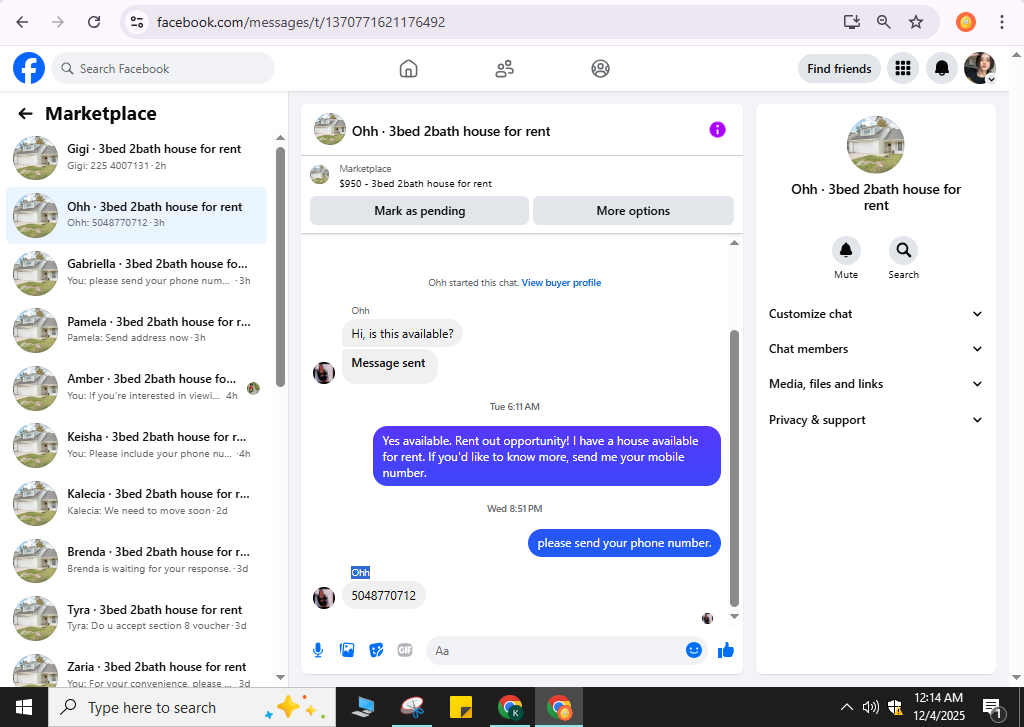Open the notifications bell in header

(x=942, y=68)
